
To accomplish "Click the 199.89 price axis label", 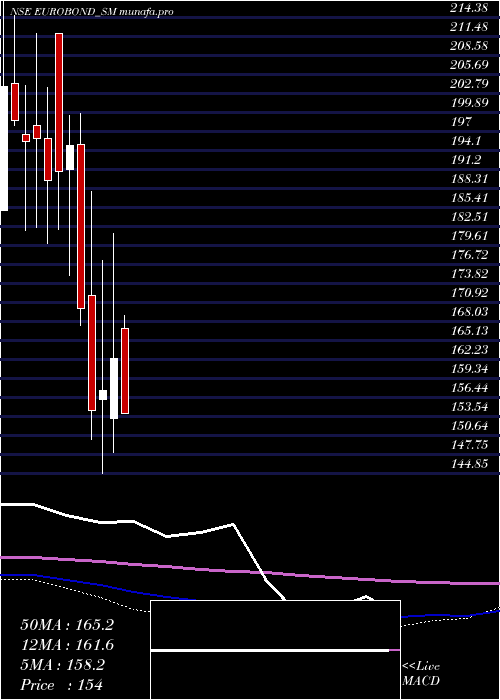I will tap(469, 103).
